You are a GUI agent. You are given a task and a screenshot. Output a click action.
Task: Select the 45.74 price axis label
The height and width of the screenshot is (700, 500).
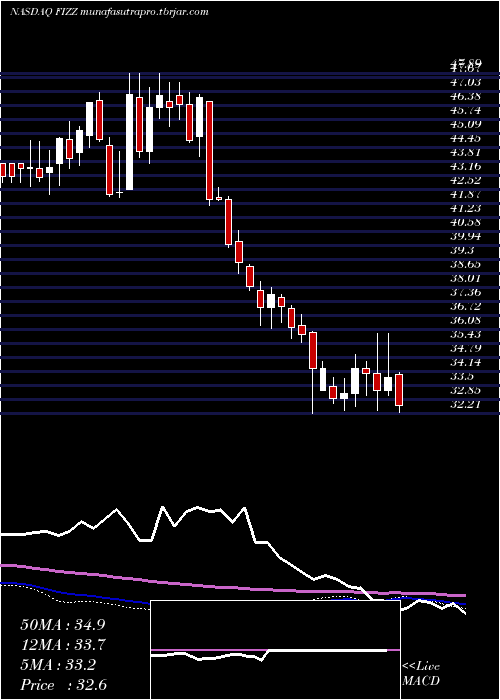point(465,110)
